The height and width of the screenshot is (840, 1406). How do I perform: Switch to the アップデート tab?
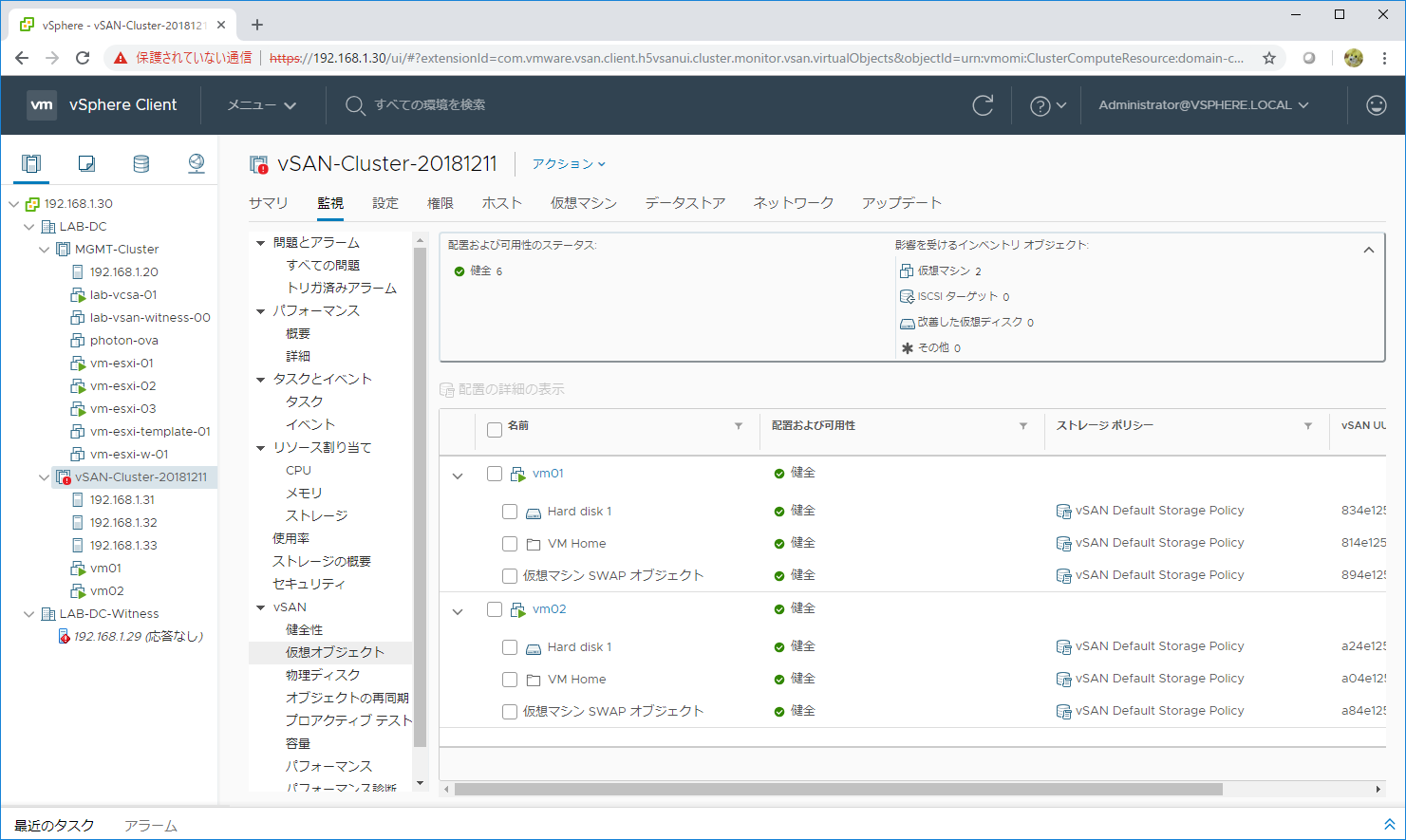[x=902, y=203]
